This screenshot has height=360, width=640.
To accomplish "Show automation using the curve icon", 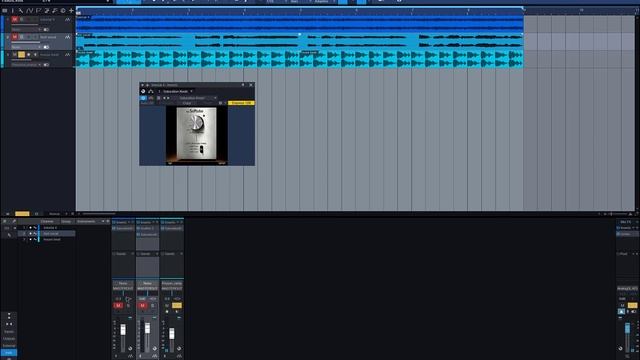I will click(x=29, y=11).
